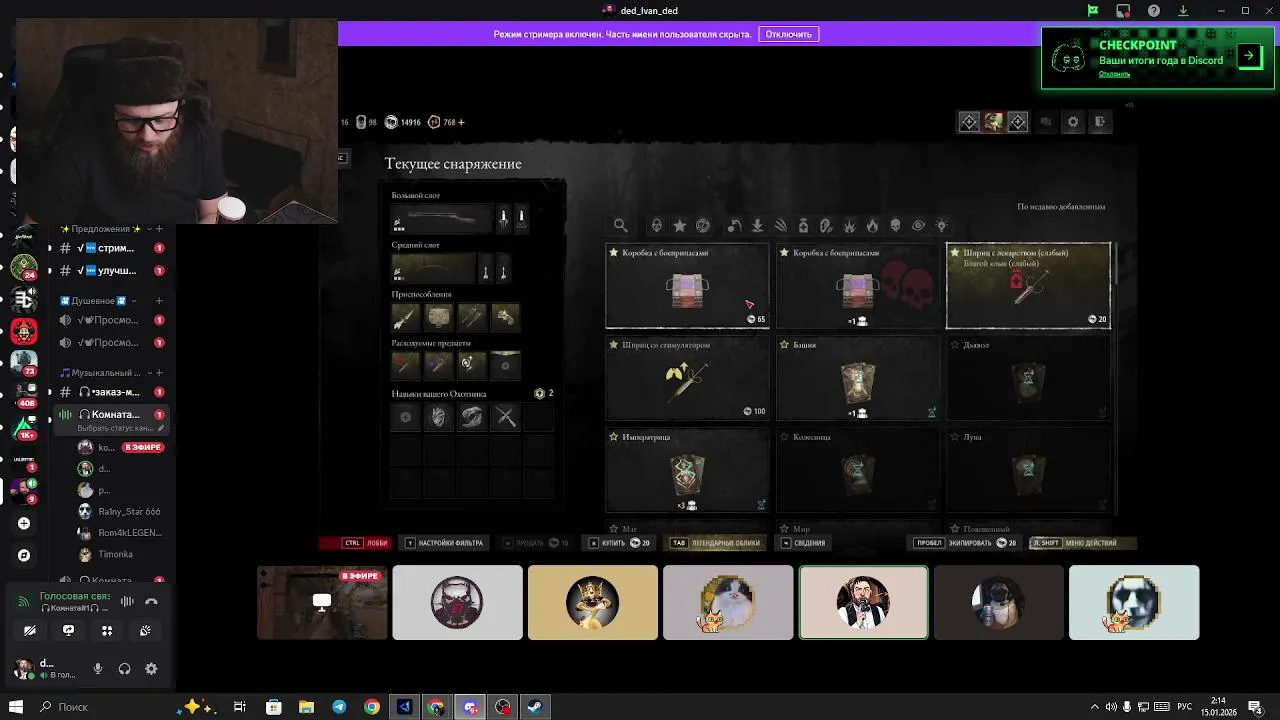Open Checkpoint banner arrow button
This screenshot has height=720, width=1280.
1249,56
